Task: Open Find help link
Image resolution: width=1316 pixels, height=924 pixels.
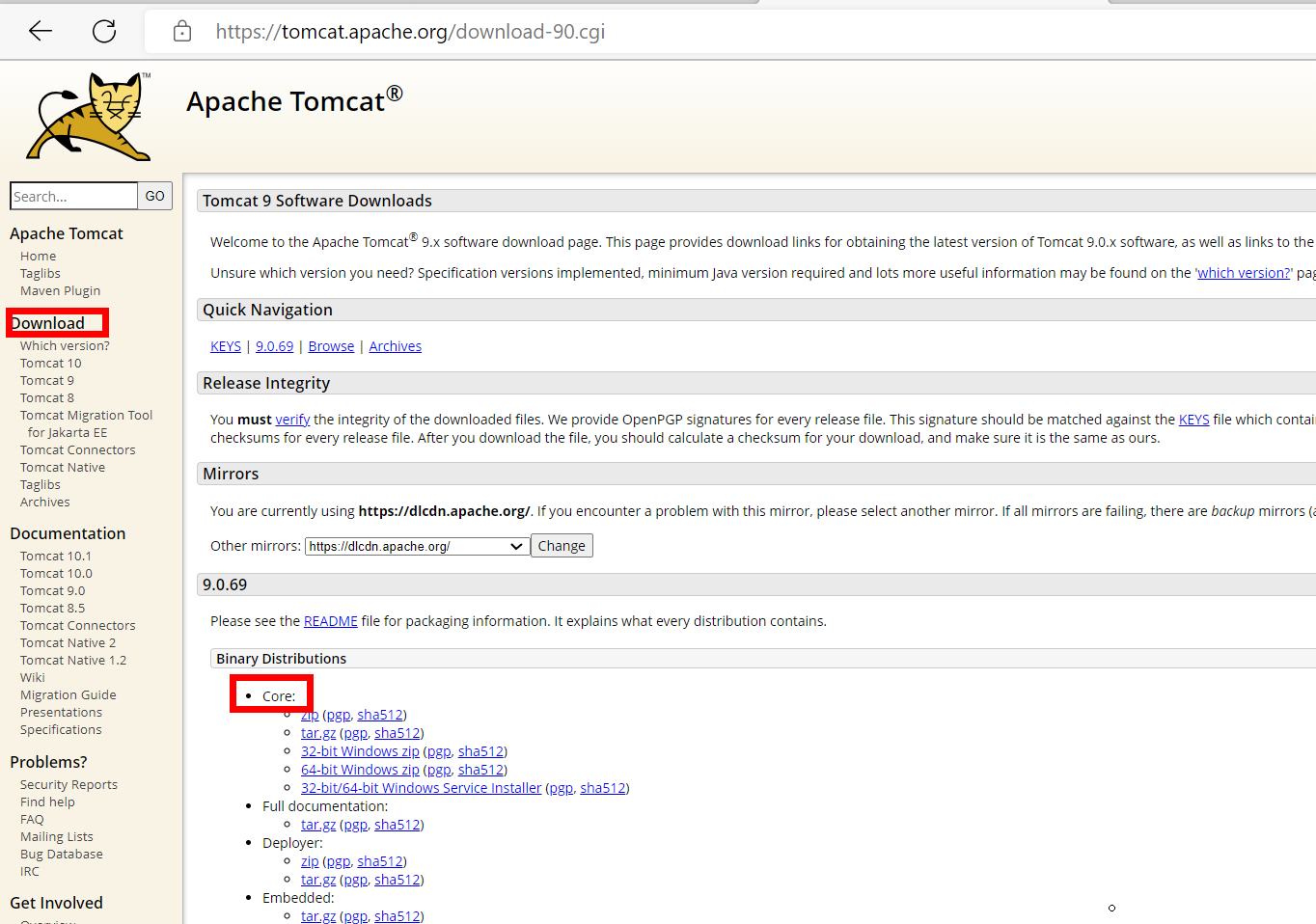Action: pyautogui.click(x=47, y=802)
